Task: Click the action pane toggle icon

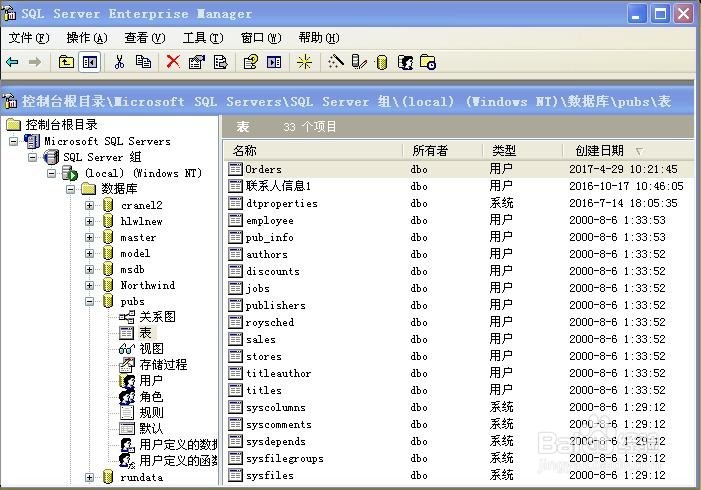Action: (x=274, y=62)
